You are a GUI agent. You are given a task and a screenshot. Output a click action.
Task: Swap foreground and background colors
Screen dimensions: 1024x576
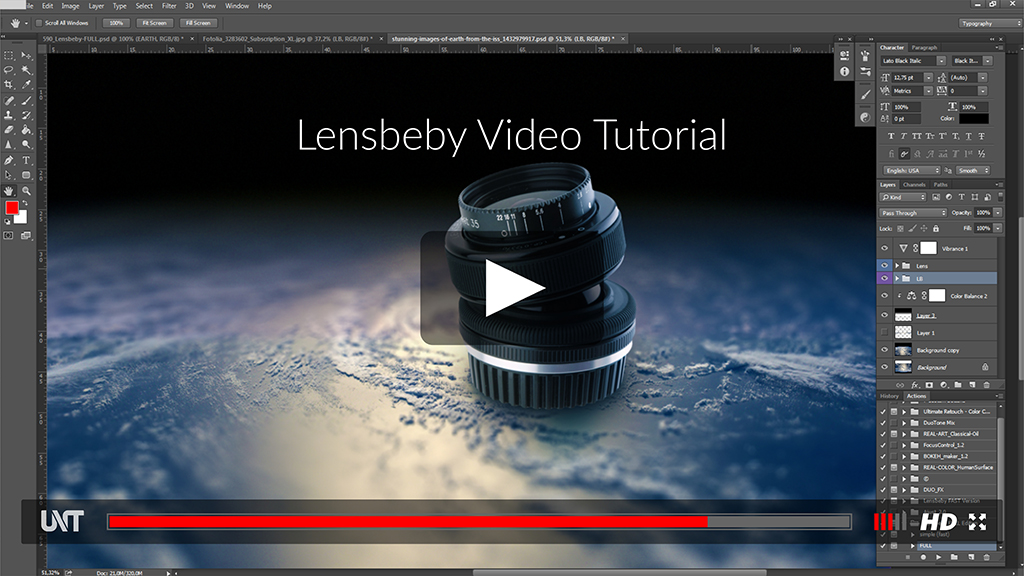[x=25, y=204]
